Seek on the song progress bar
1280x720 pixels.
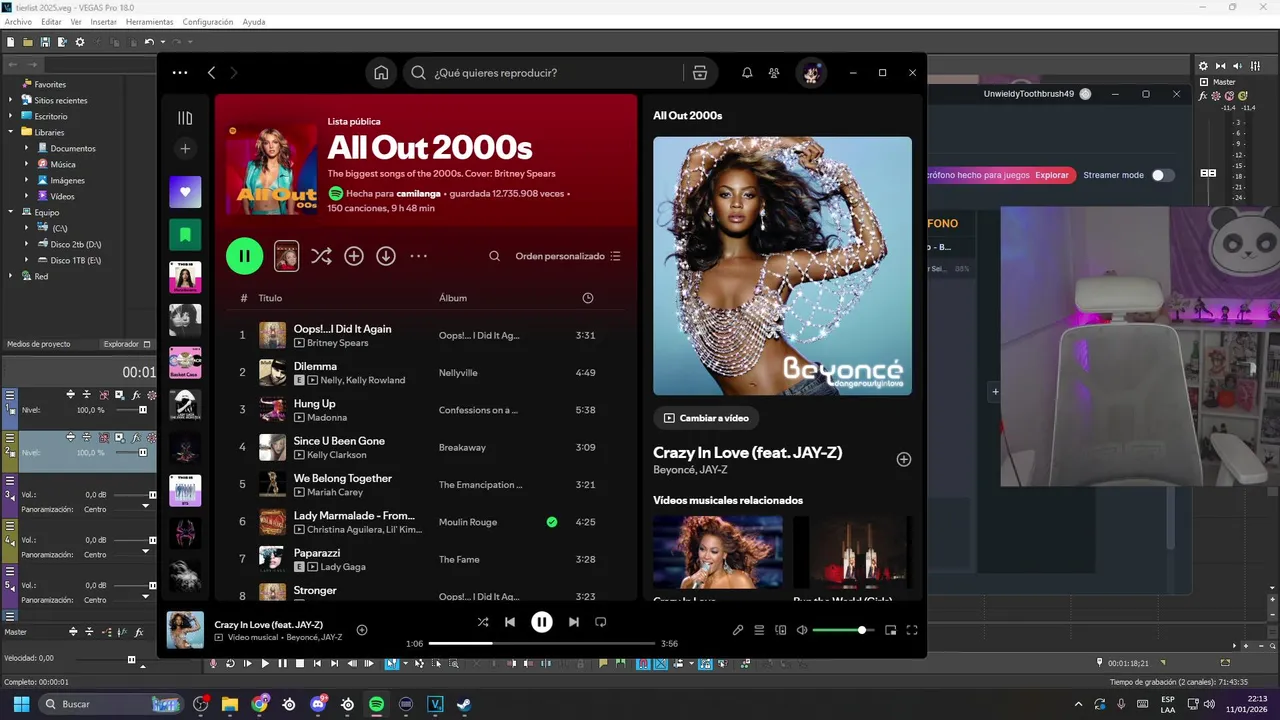tap(542, 644)
